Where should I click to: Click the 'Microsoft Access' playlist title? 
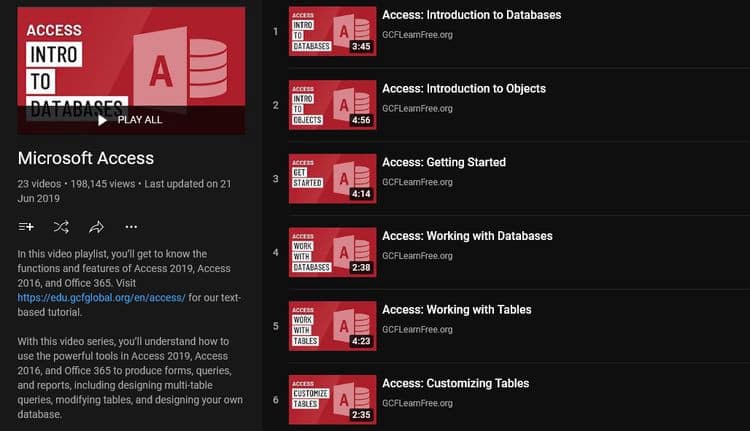click(x=86, y=158)
